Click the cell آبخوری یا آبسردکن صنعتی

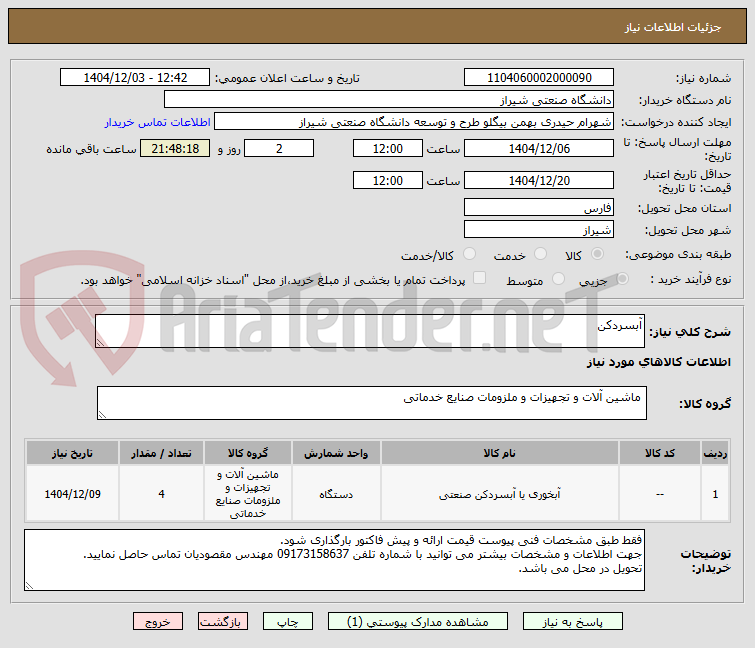pyautogui.click(x=499, y=494)
